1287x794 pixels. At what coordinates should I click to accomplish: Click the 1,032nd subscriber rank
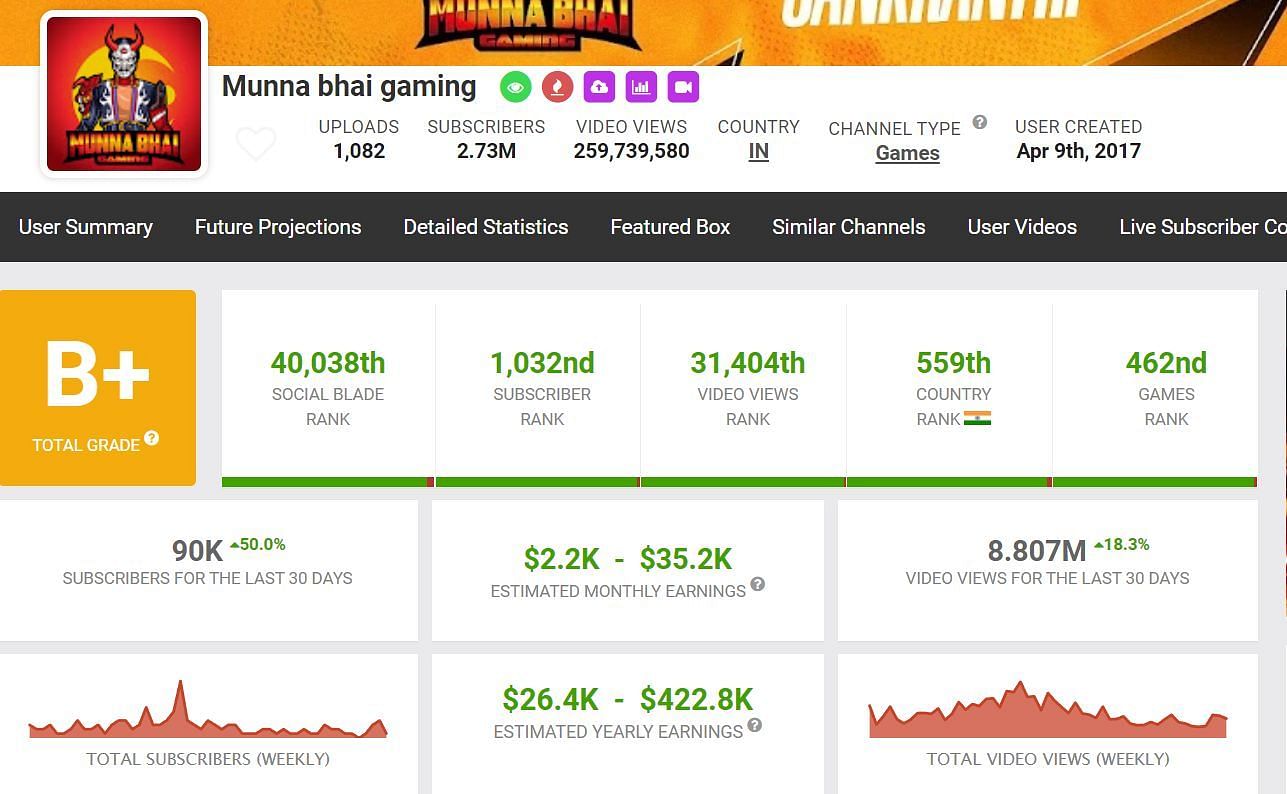(x=542, y=363)
